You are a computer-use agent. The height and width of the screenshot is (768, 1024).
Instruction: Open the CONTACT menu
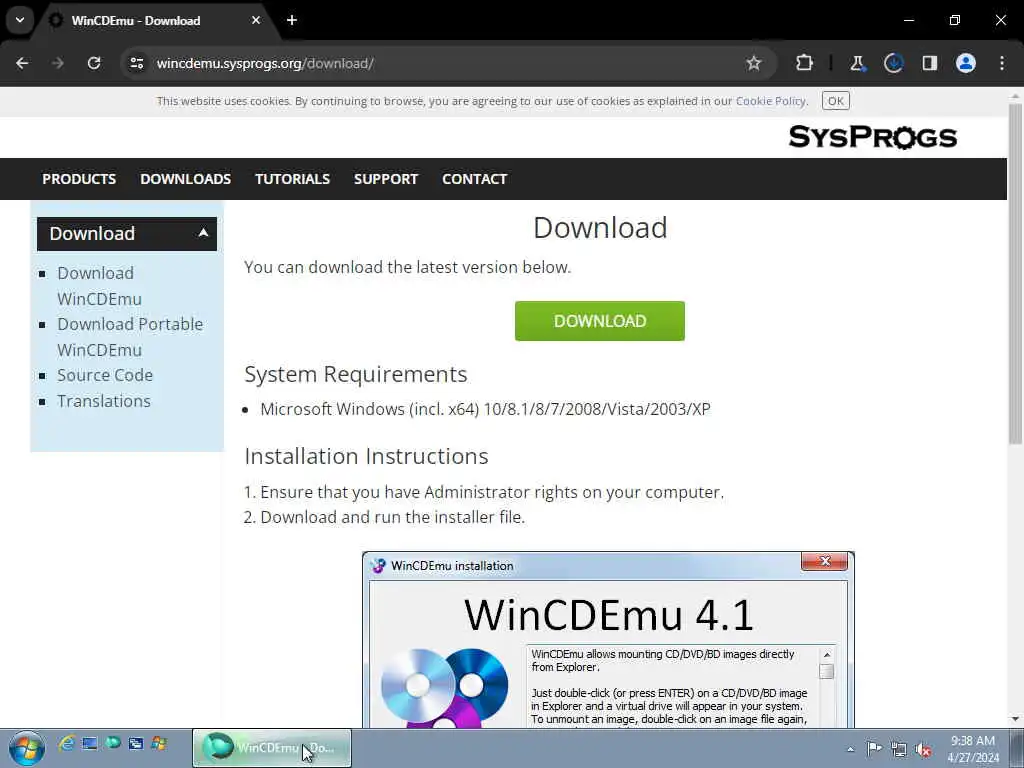[475, 179]
